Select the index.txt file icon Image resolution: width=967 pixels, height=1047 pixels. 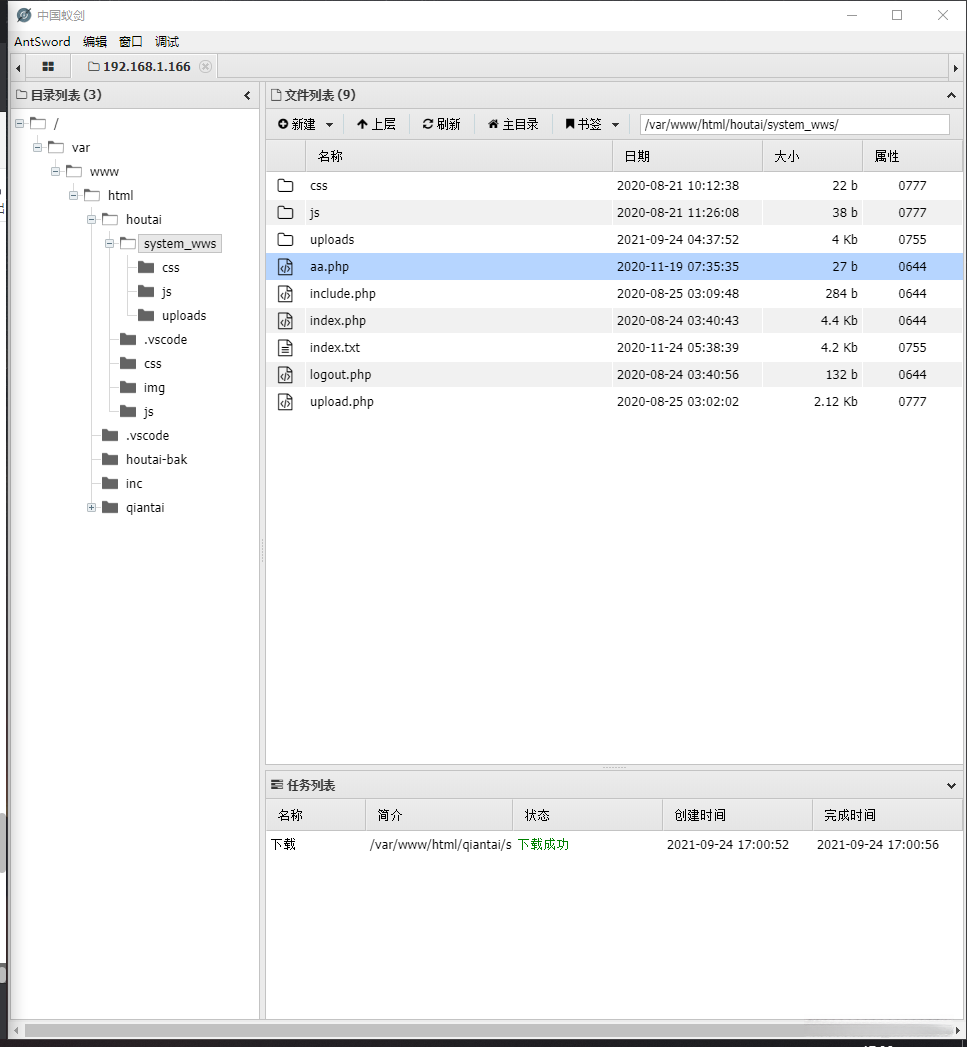[x=285, y=347]
